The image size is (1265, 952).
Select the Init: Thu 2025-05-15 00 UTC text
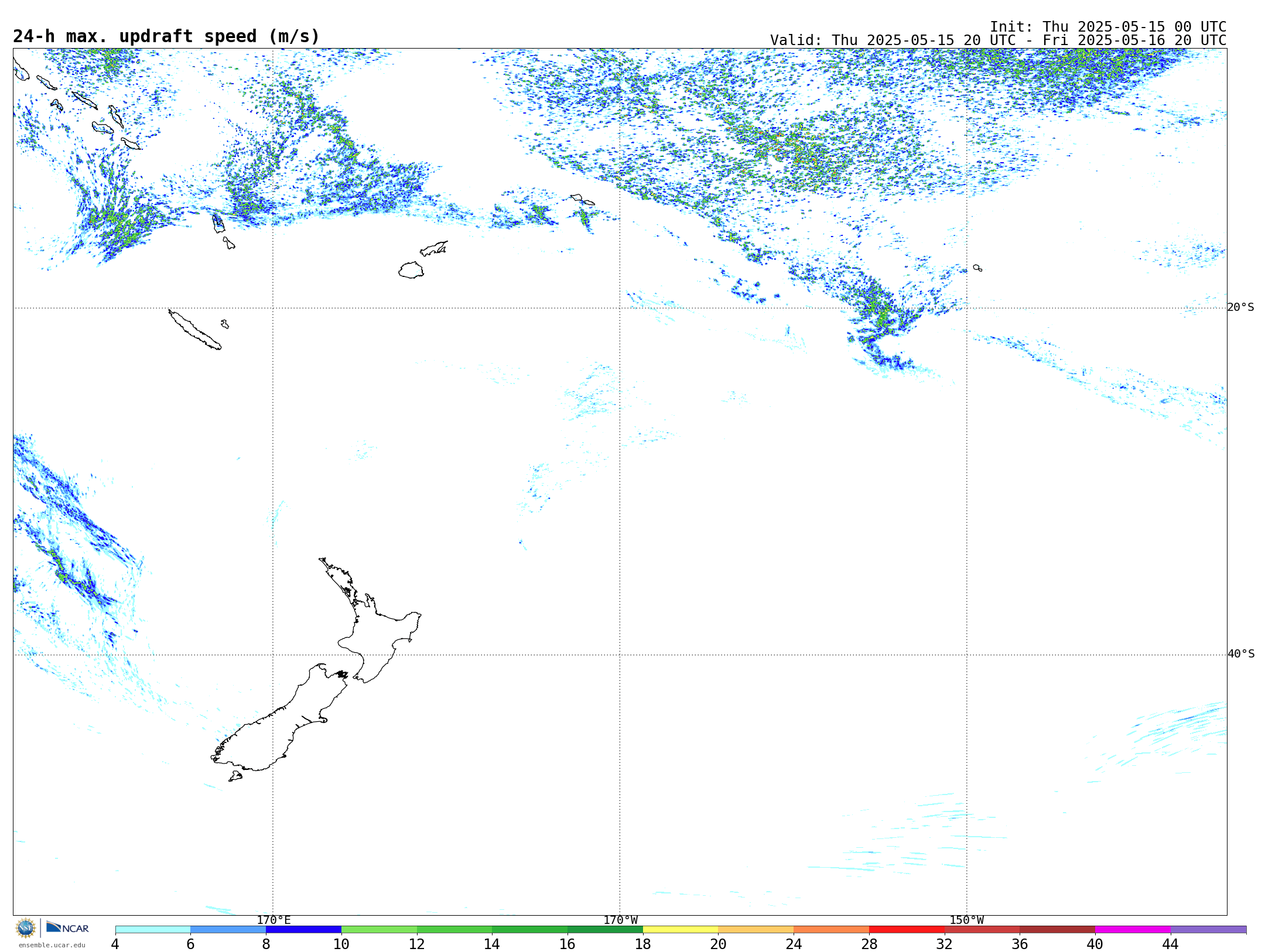coord(1107,27)
